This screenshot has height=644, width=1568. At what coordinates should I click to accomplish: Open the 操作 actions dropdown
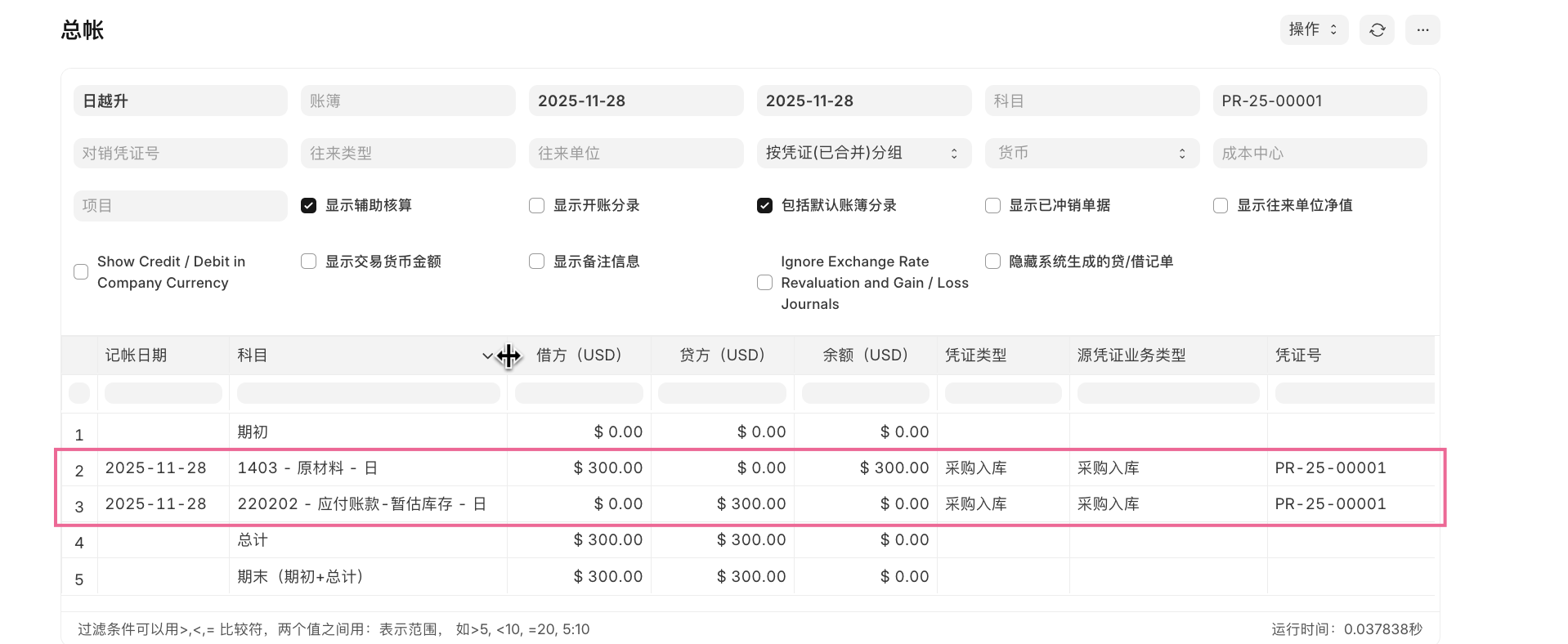(x=1313, y=30)
